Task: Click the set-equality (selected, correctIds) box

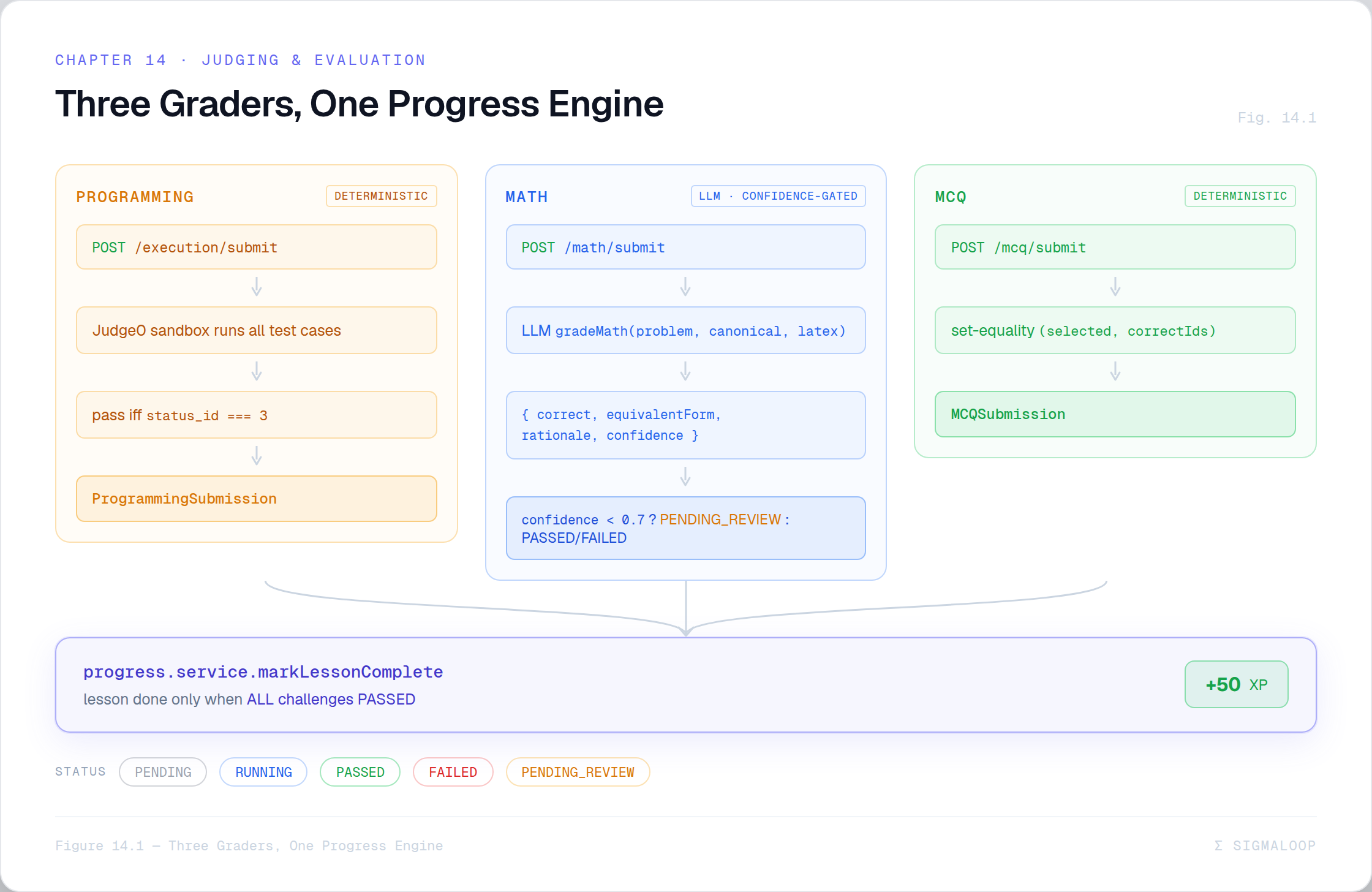Action: (x=1115, y=330)
